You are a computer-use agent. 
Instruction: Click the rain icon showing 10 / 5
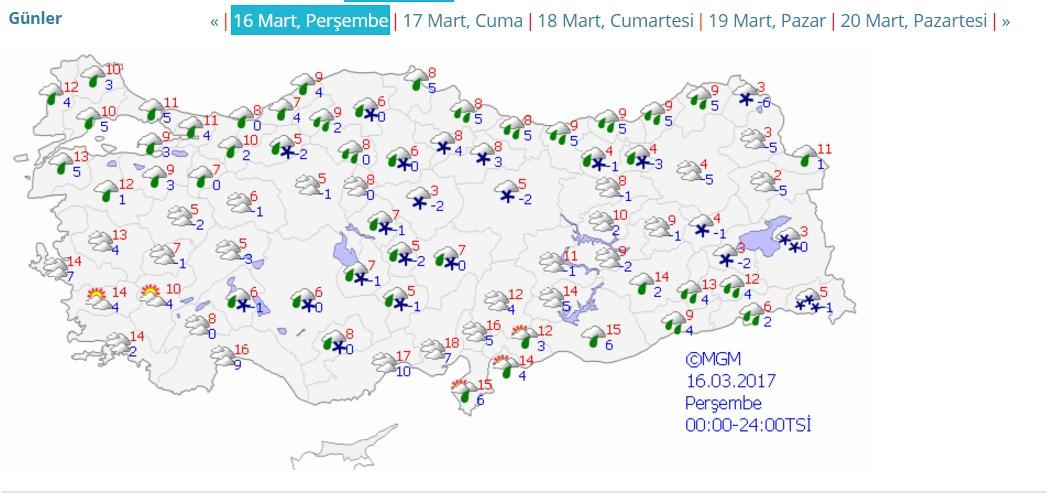coord(89,118)
